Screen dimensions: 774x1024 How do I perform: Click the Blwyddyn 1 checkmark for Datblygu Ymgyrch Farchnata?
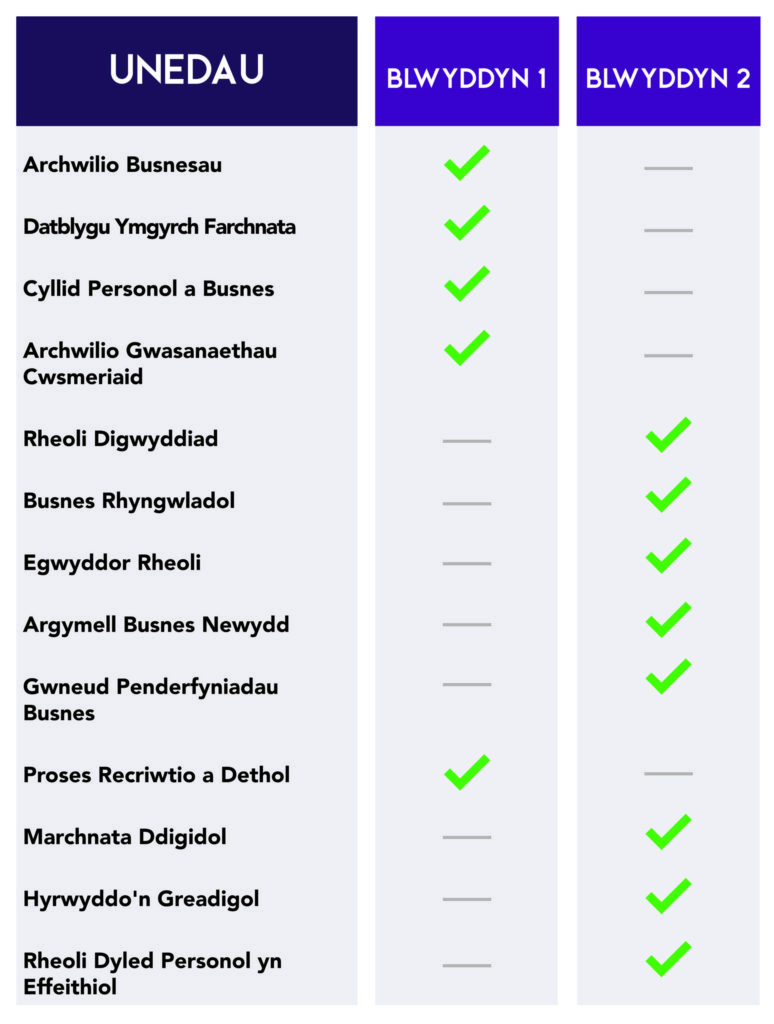point(466,224)
